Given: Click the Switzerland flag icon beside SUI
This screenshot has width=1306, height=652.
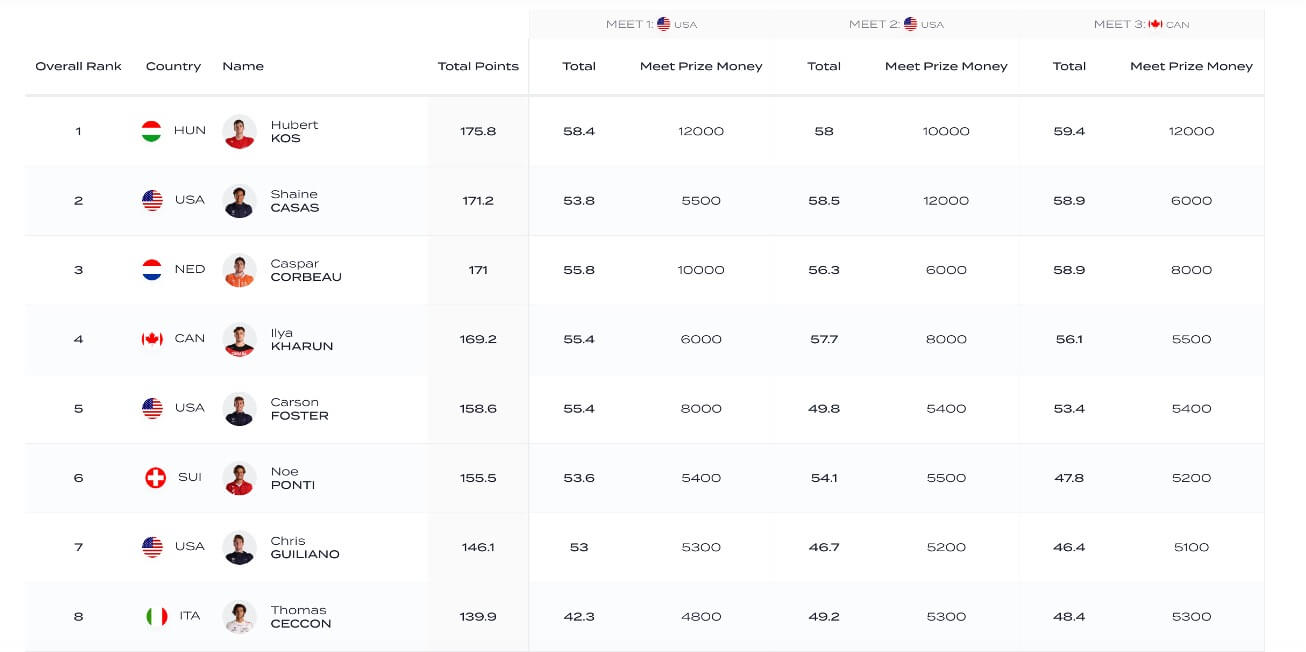Looking at the screenshot, I should point(155,478).
